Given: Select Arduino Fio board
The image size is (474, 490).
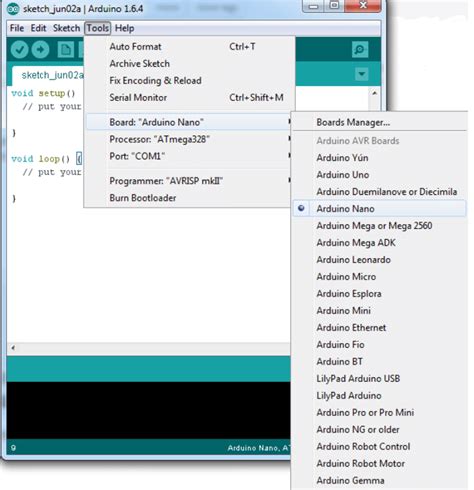Looking at the screenshot, I should tap(379, 345).
